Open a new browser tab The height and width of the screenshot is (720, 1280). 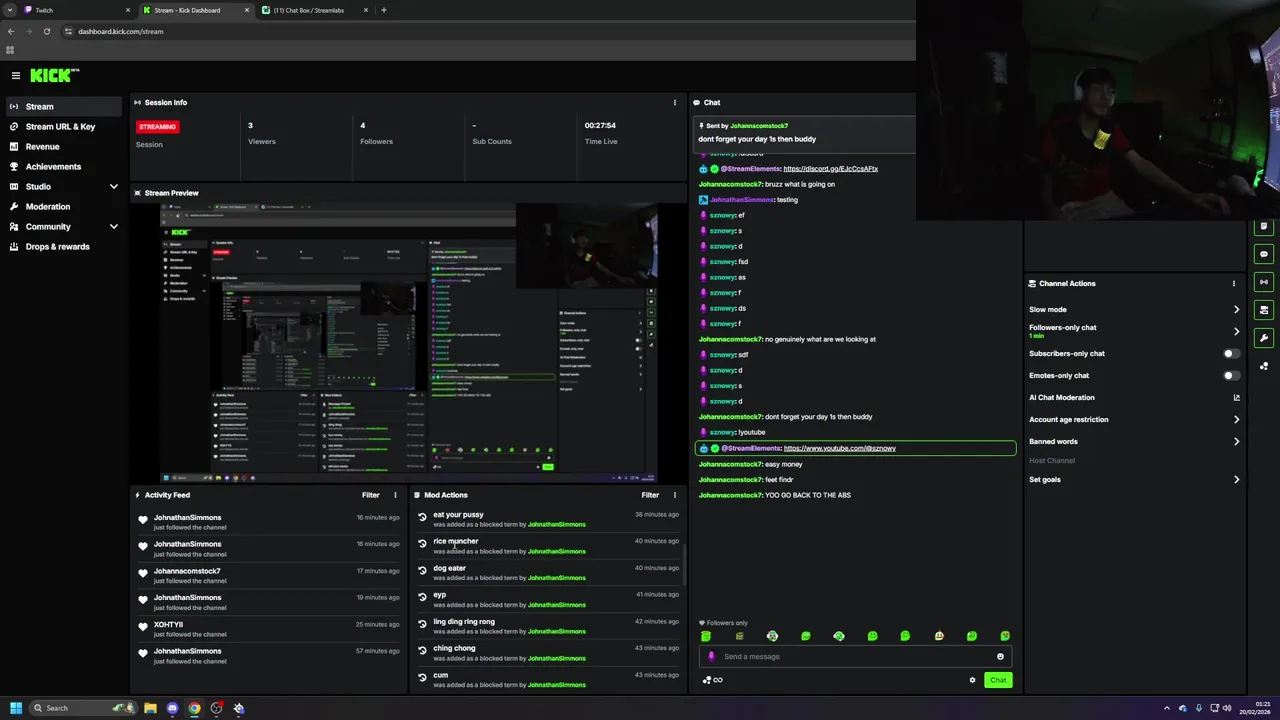384,10
